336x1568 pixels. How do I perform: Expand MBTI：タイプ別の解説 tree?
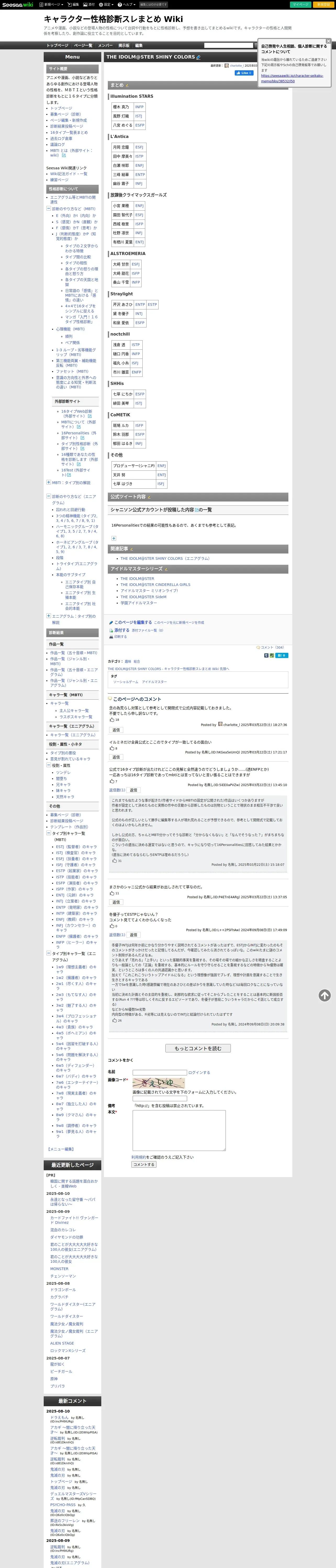(x=49, y=482)
